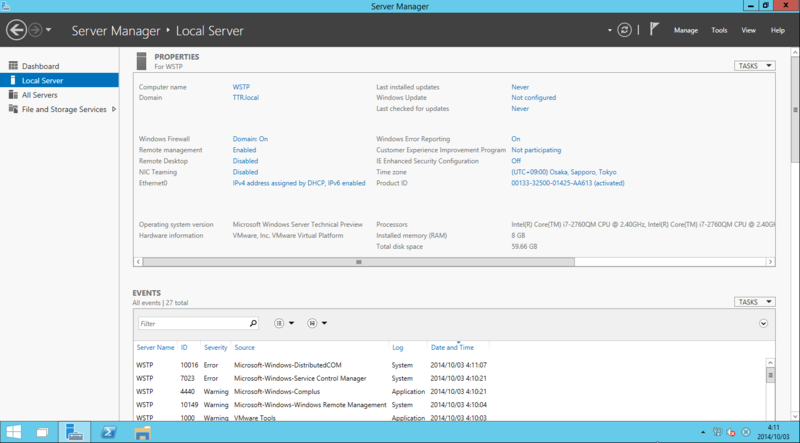This screenshot has height=443, width=800.
Task: Click the Dashboard icon in sidebar
Action: tap(13, 66)
